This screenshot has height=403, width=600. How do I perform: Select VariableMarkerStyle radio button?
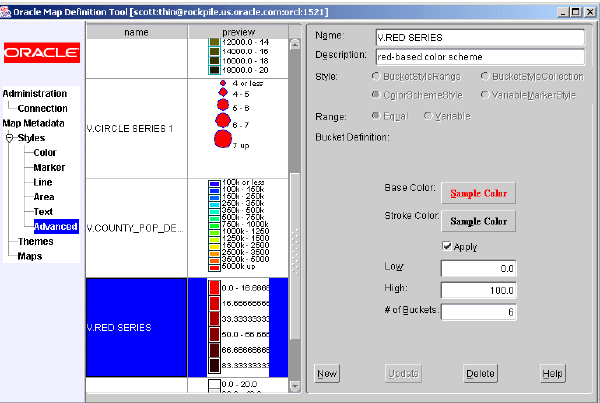[x=528, y=95]
